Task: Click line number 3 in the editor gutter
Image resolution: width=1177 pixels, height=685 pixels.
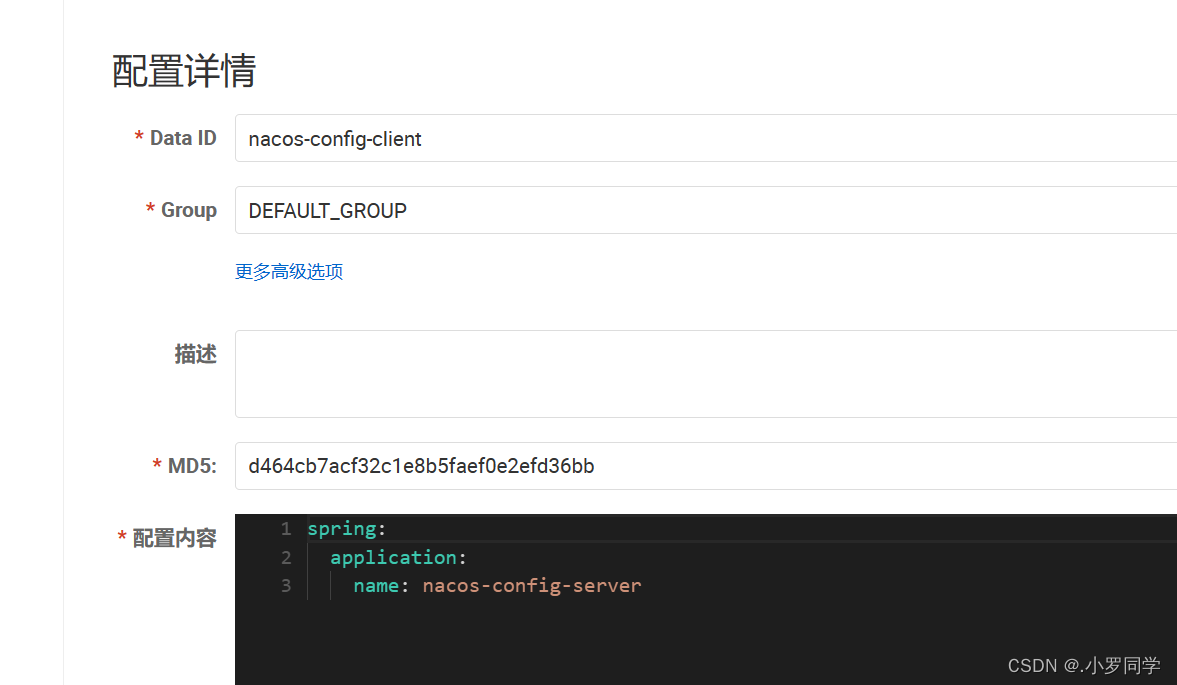Action: click(x=286, y=586)
